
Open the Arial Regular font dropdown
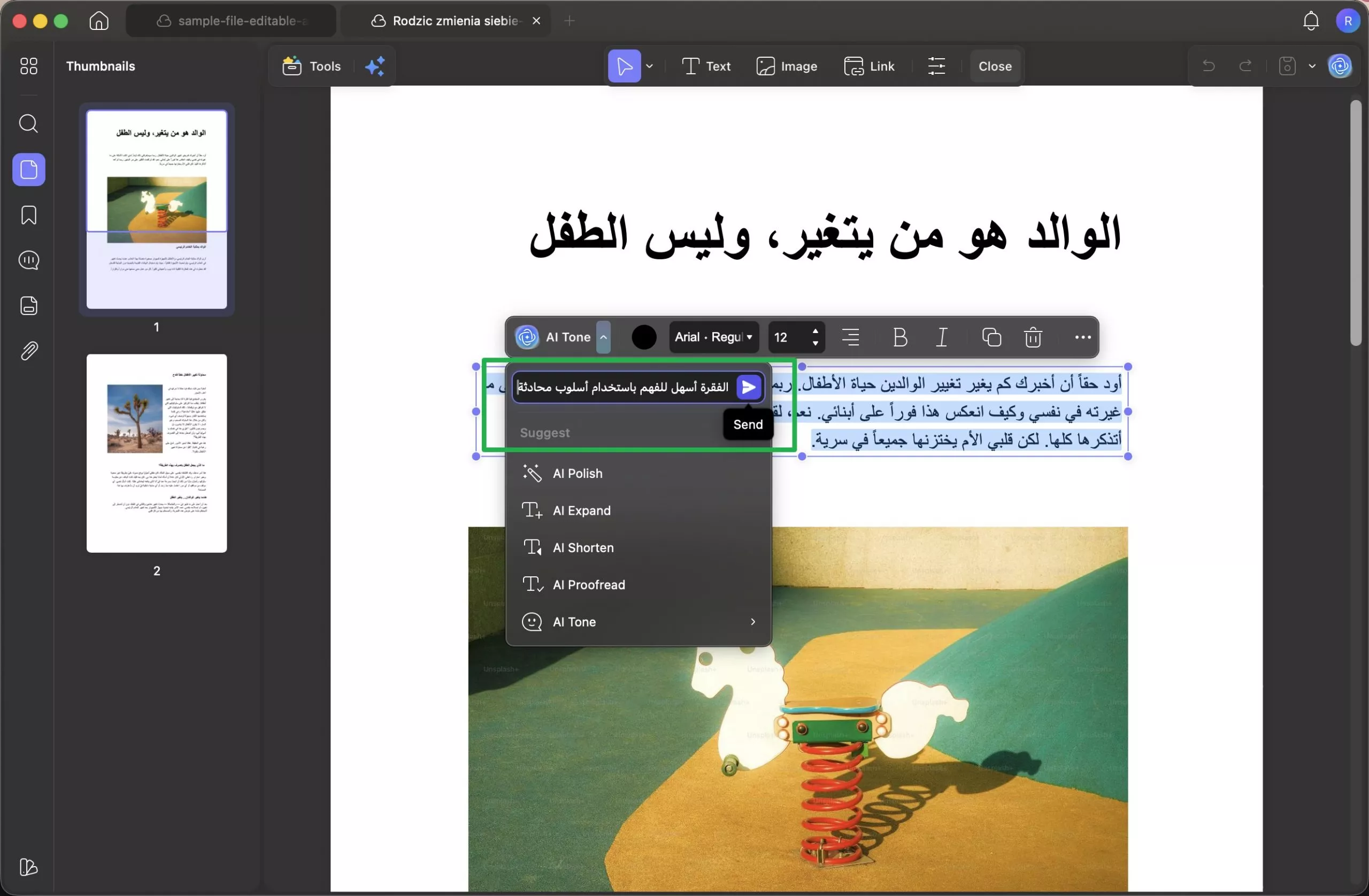point(713,337)
